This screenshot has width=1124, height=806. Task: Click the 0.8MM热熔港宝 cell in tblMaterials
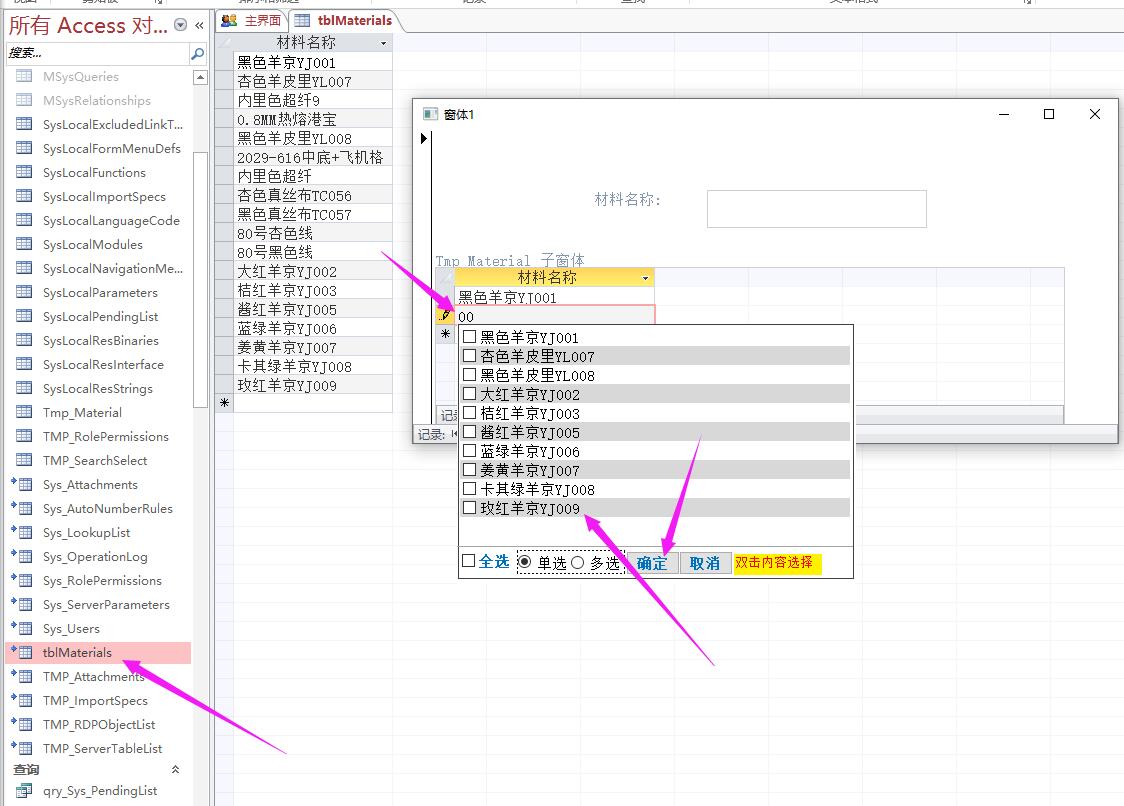pos(313,119)
